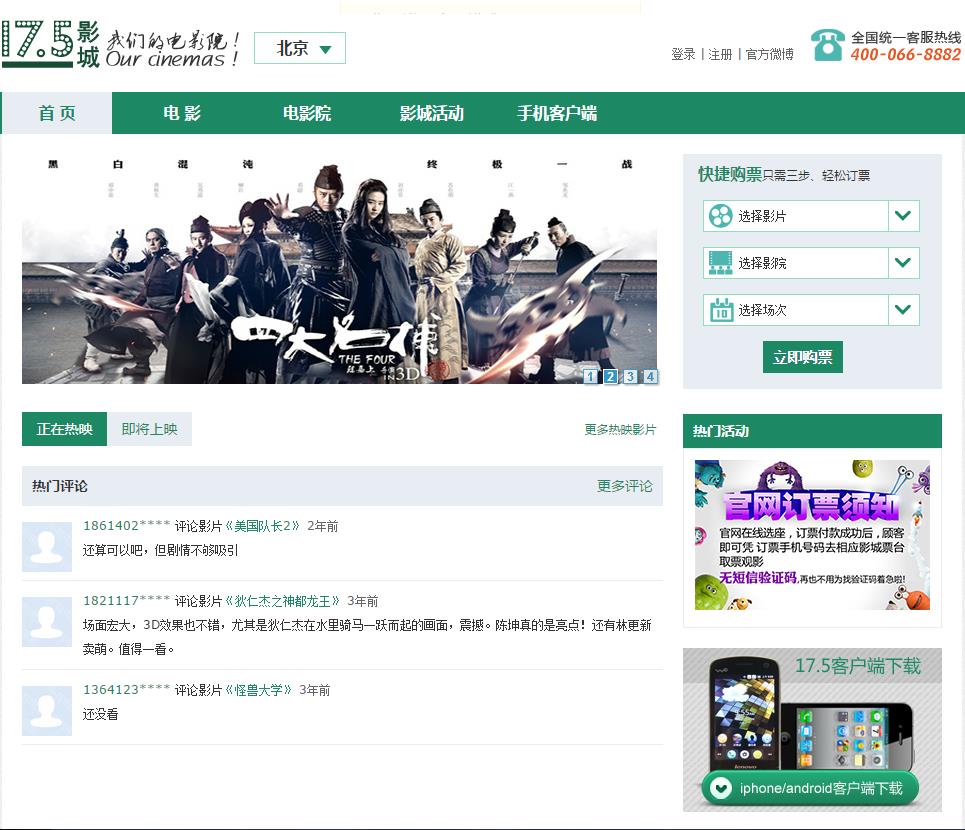Open the 更多热映影片 link
The height and width of the screenshot is (830, 965).
(620, 429)
